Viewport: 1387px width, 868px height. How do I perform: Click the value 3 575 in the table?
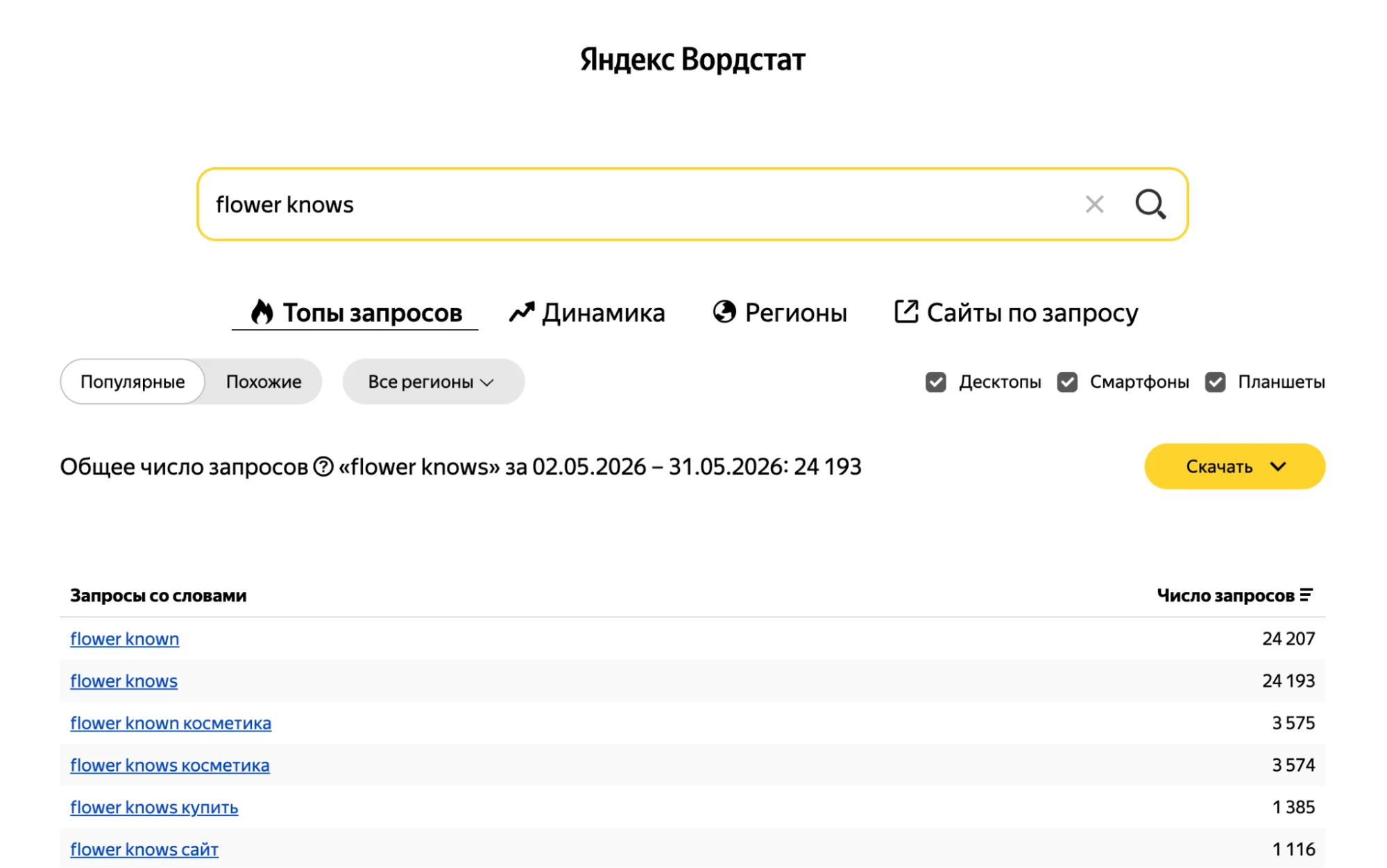coord(1293,723)
